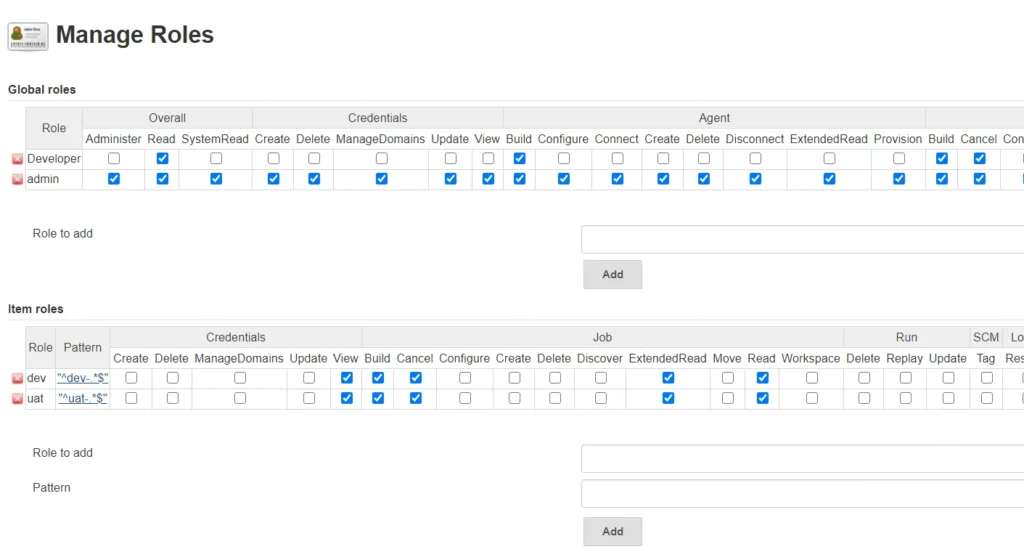
Task: Uncheck Agent Build for Developer role
Action: pos(520,158)
